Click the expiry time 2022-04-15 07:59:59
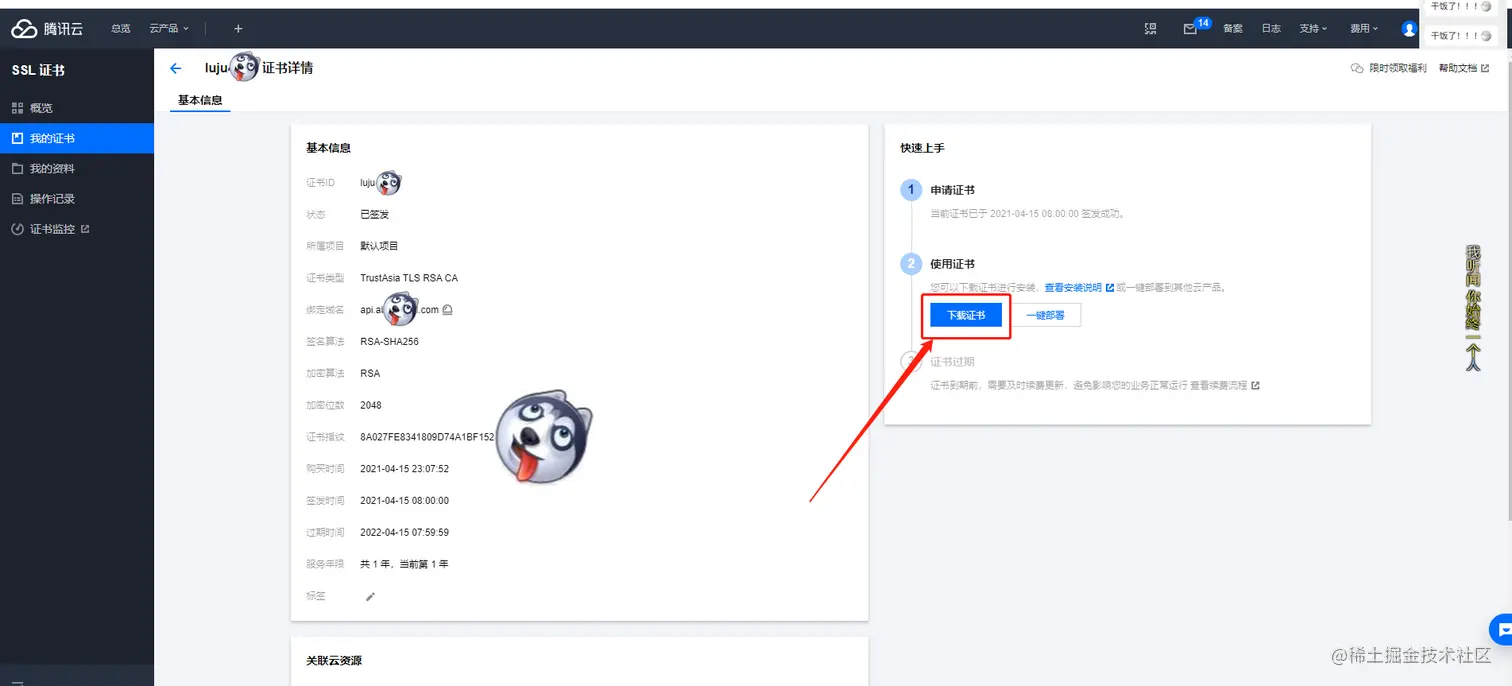 [x=404, y=532]
